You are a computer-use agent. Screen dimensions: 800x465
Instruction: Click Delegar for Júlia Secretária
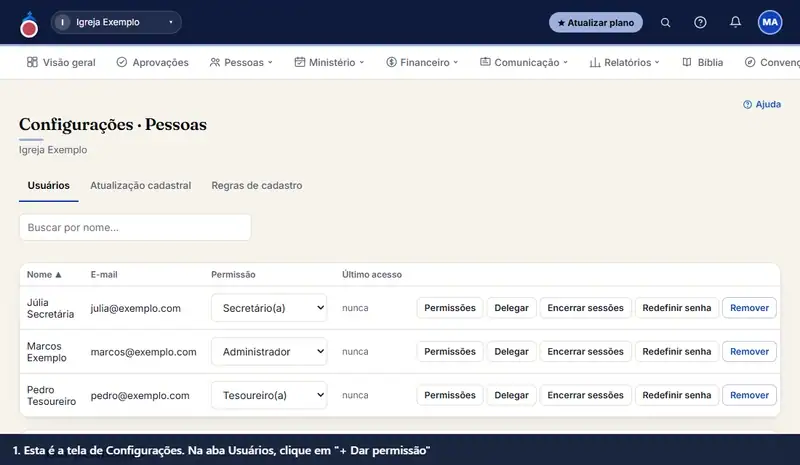pos(511,308)
